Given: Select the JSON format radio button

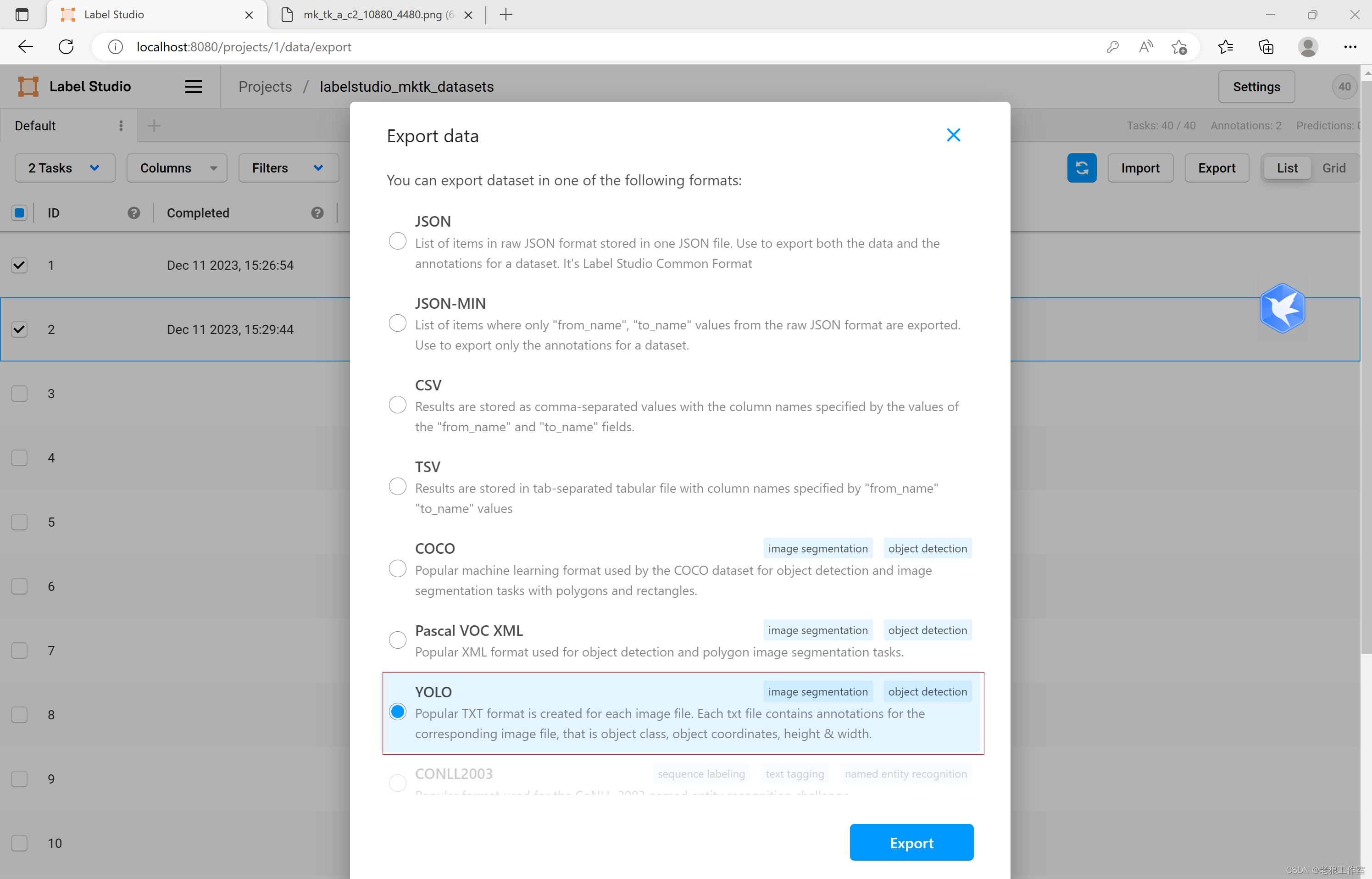Looking at the screenshot, I should click(x=397, y=241).
